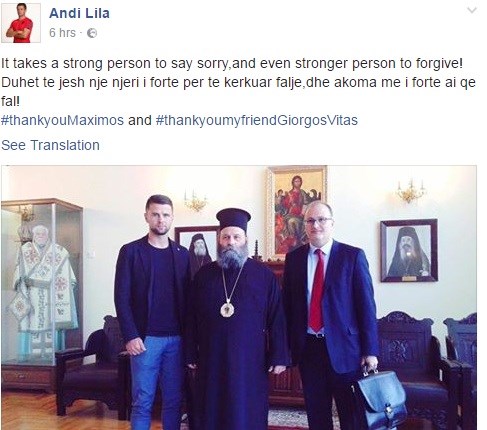Screen dimensions: 487x430
Task: Click the gold medallion on the priest
Action: [227, 309]
